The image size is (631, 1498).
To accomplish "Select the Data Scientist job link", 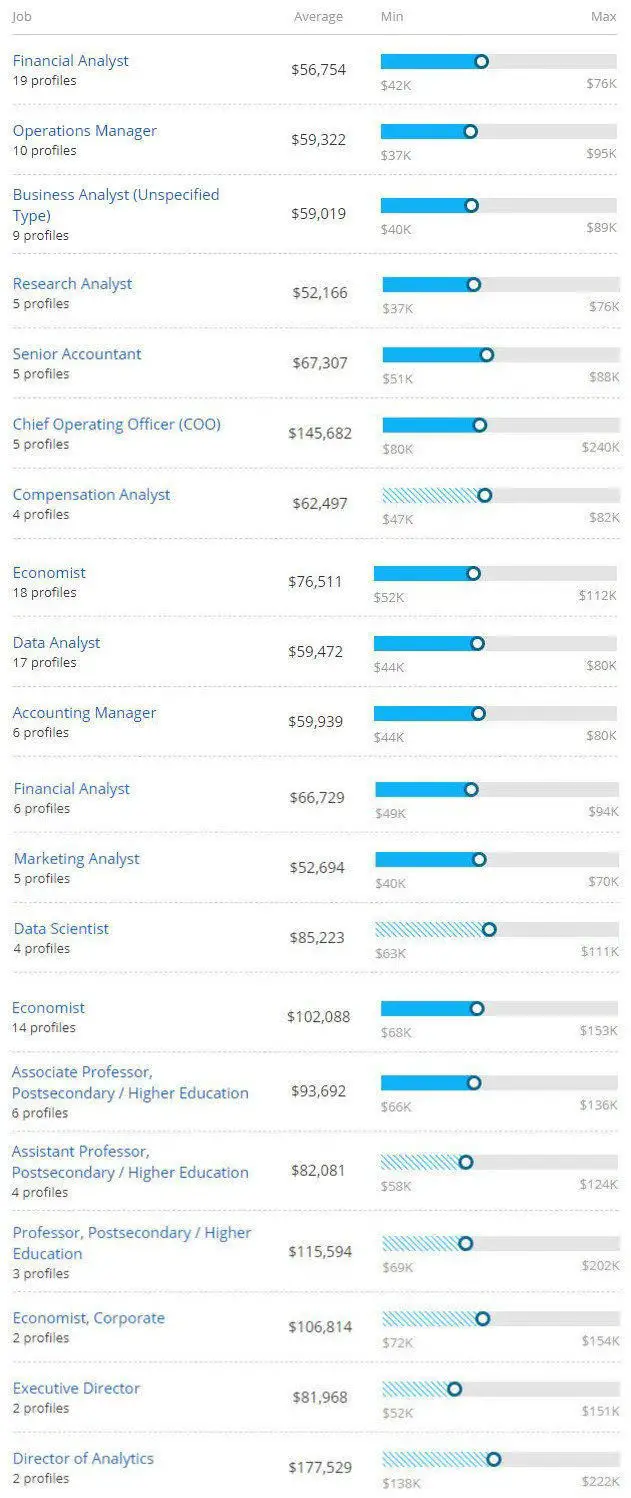I will pos(61,929).
